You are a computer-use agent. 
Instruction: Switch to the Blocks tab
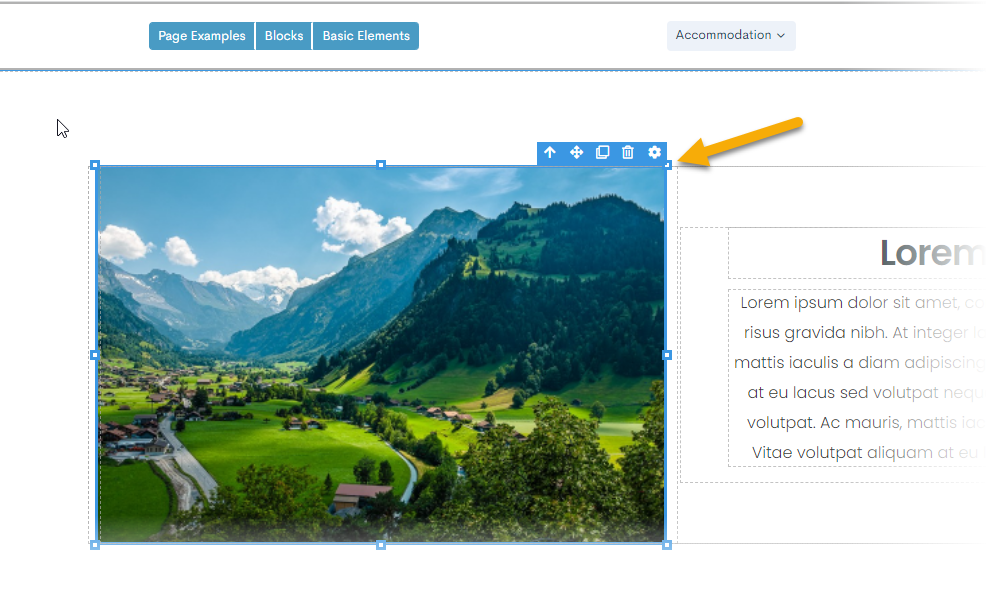coord(284,36)
